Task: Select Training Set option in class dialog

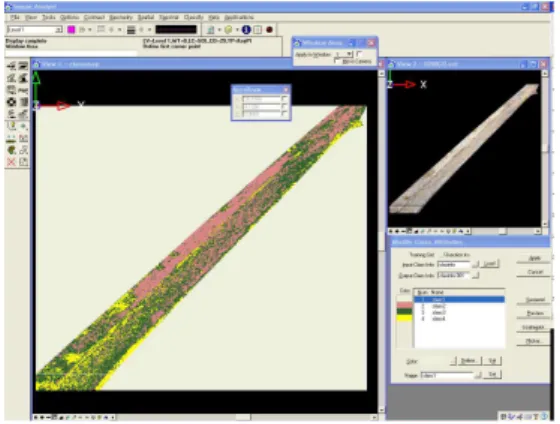Action: [x=421, y=255]
